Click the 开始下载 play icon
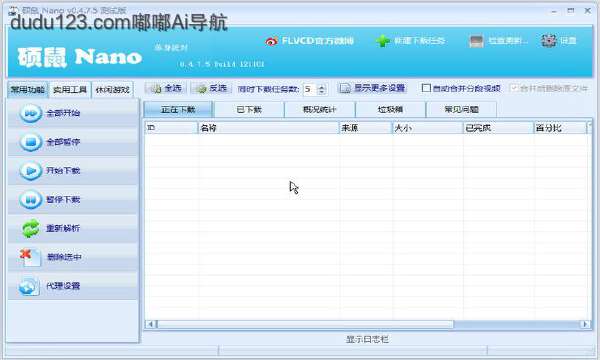 pos(31,171)
